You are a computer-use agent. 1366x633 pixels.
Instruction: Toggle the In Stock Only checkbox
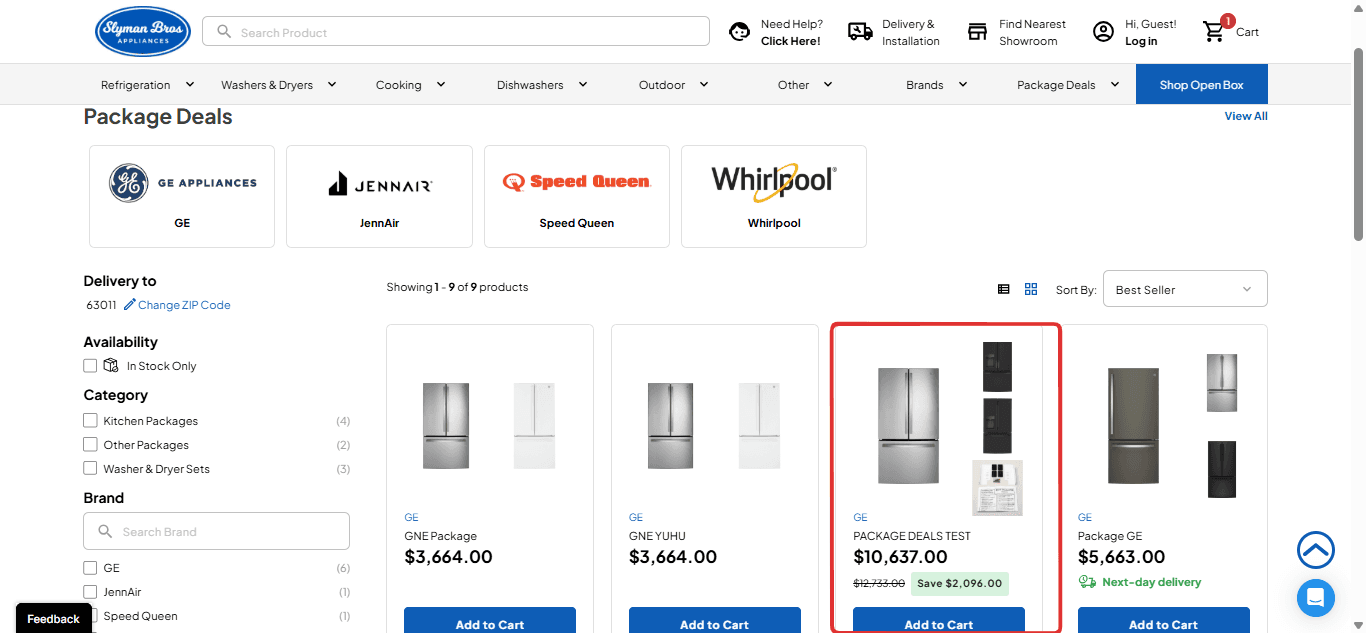tap(90, 366)
